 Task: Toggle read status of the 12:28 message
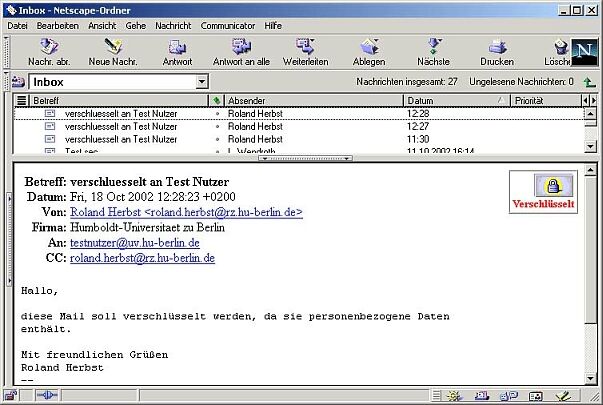[217, 114]
